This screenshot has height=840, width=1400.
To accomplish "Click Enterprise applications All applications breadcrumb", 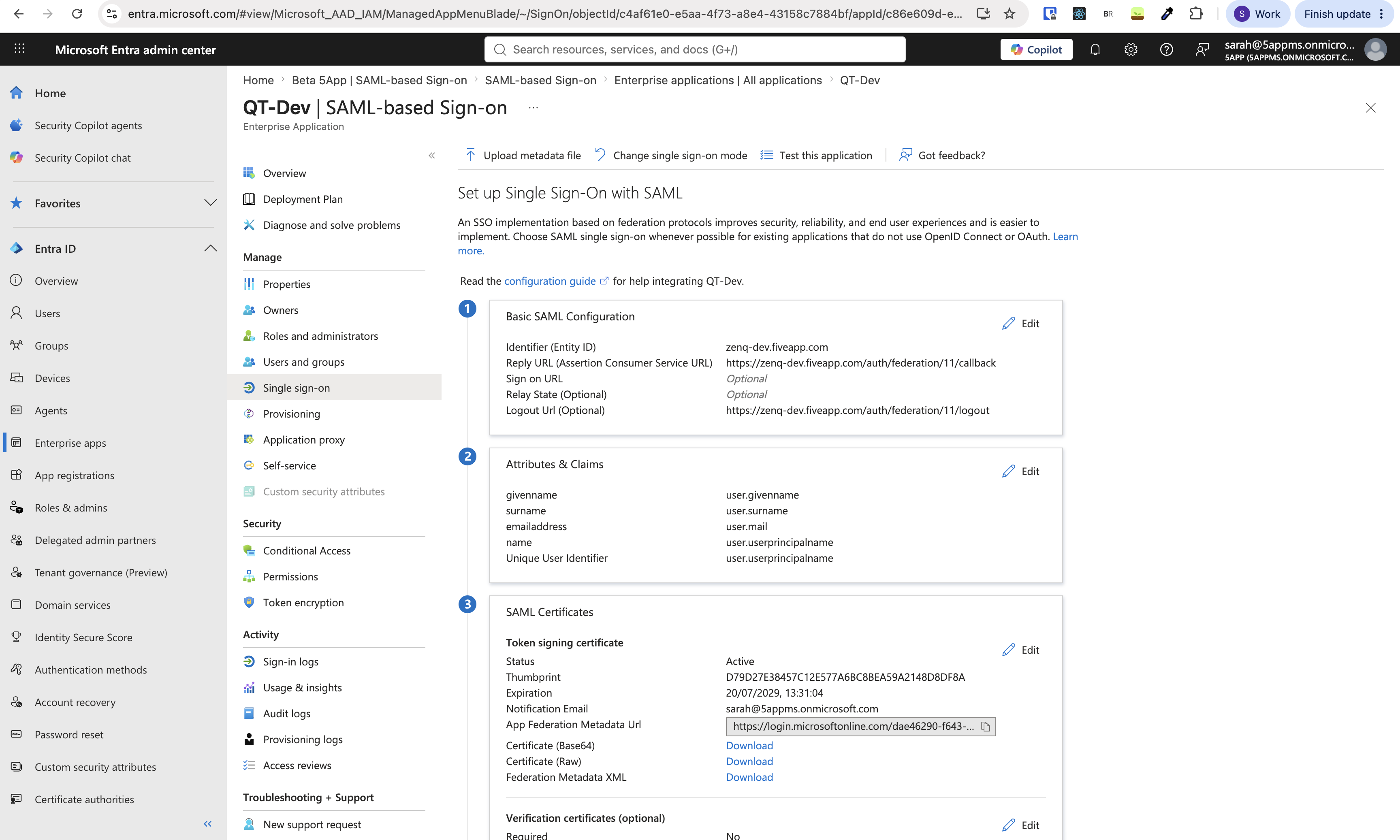I will (718, 80).
